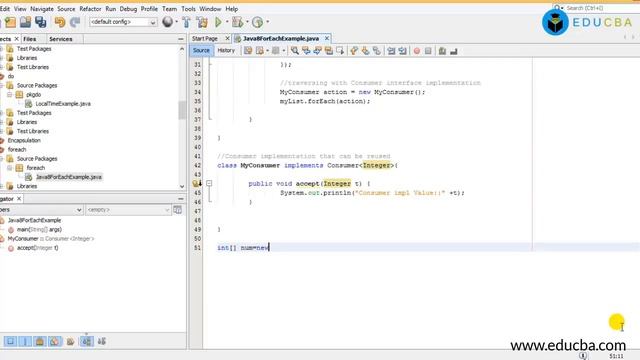
Task: Open the Navigate menu
Action: click(42, 9)
